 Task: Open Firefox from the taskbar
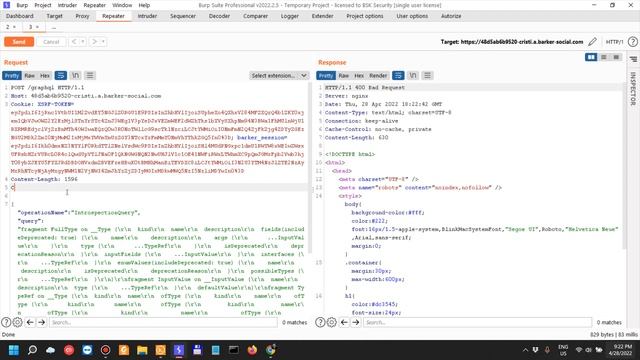(x=252, y=350)
